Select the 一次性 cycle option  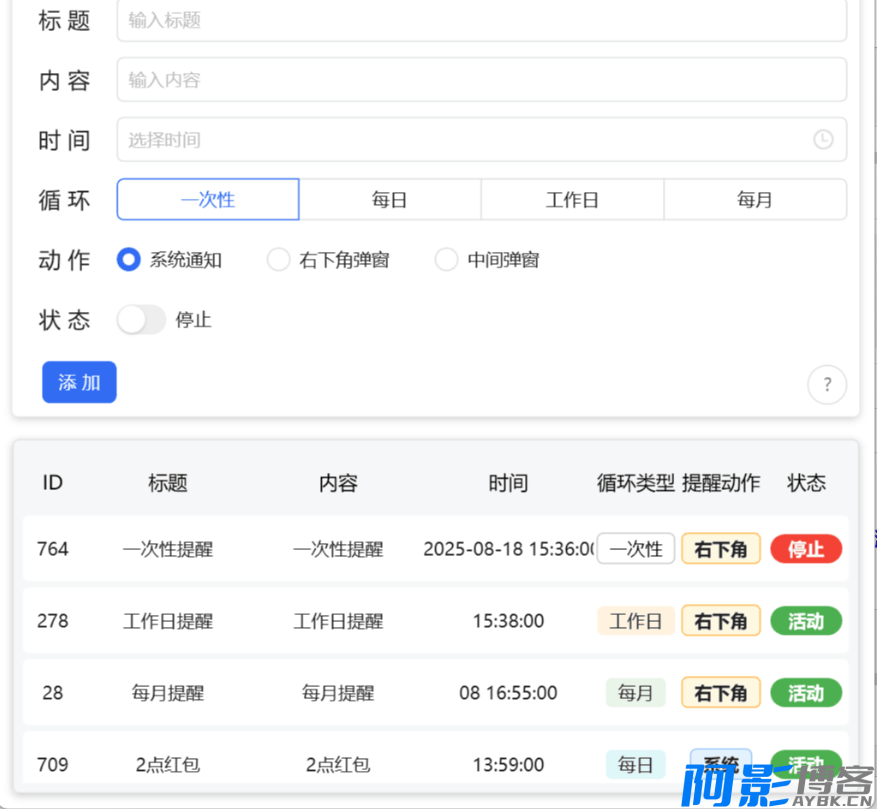(x=208, y=200)
